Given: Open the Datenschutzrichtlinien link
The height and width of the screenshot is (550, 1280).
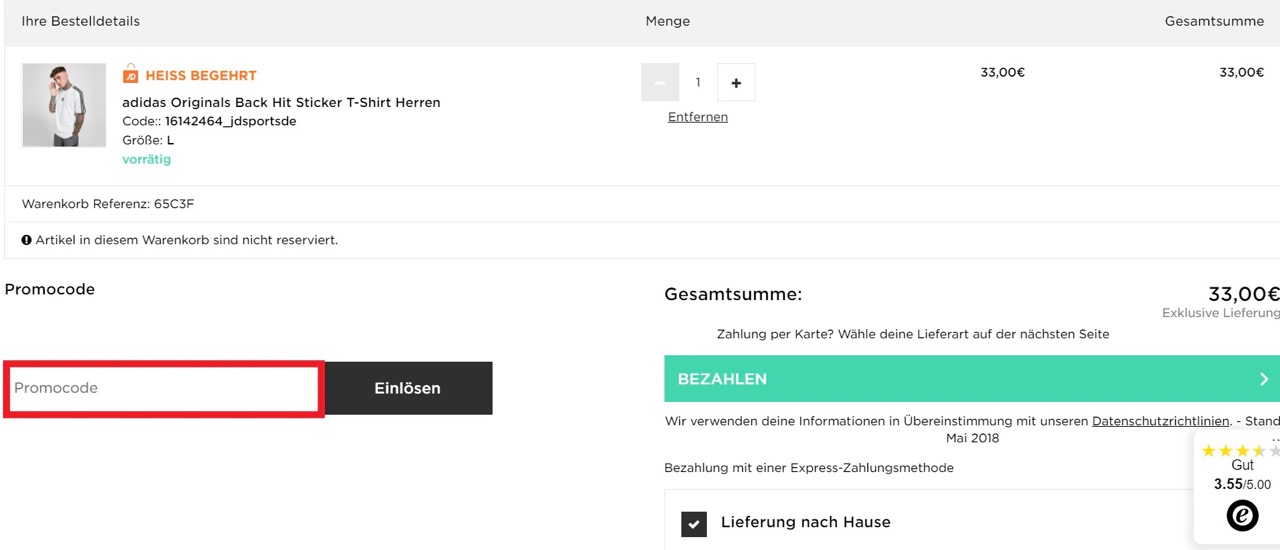Looking at the screenshot, I should click(x=1161, y=421).
